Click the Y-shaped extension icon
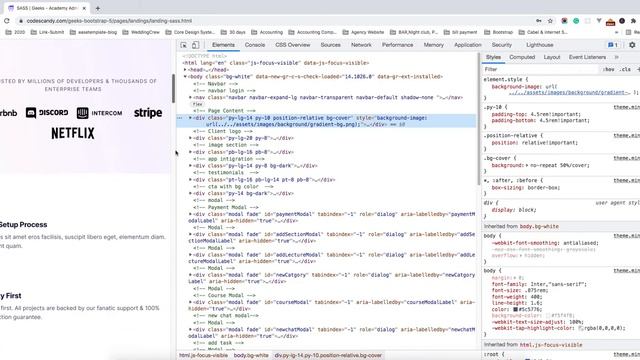This screenshot has width=640, height=360. click(599, 21)
